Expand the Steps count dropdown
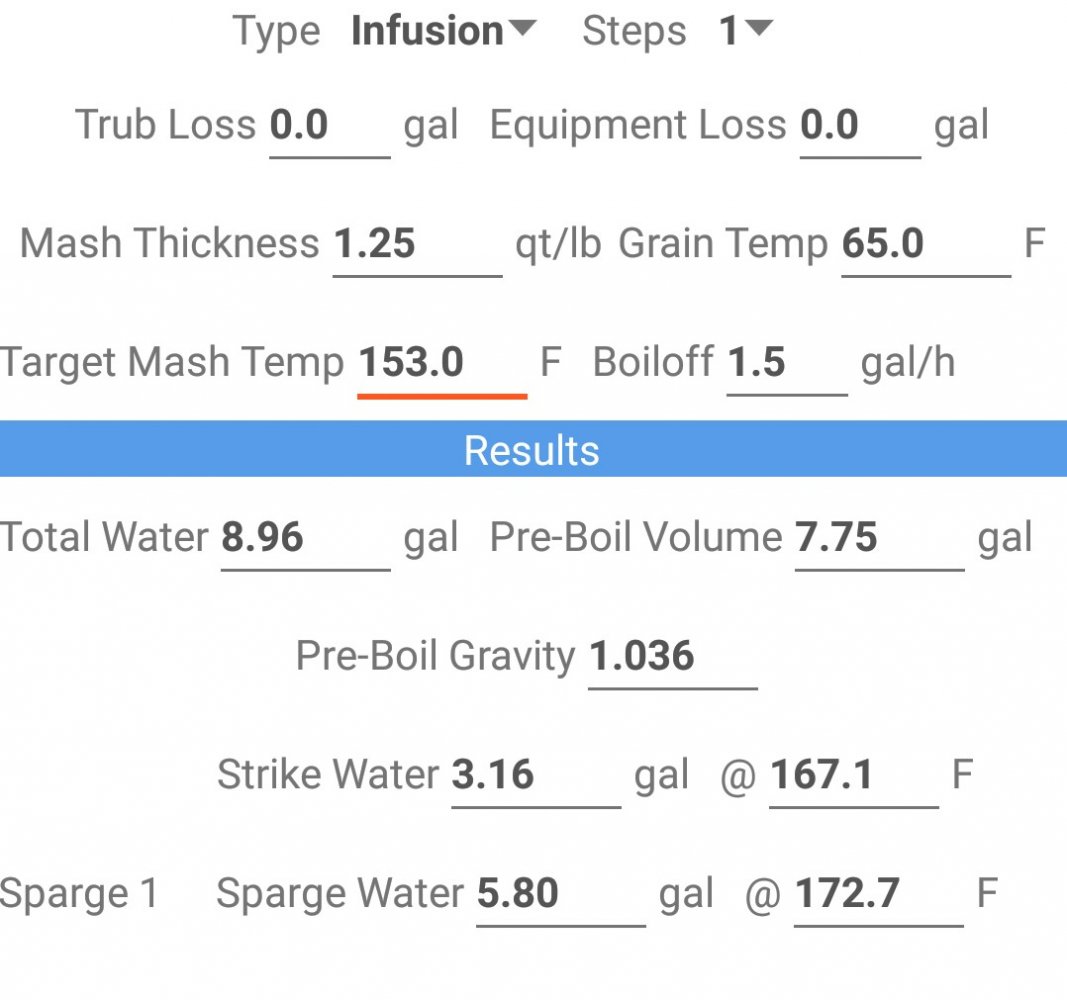This screenshot has height=1000, width=1067. click(x=745, y=31)
